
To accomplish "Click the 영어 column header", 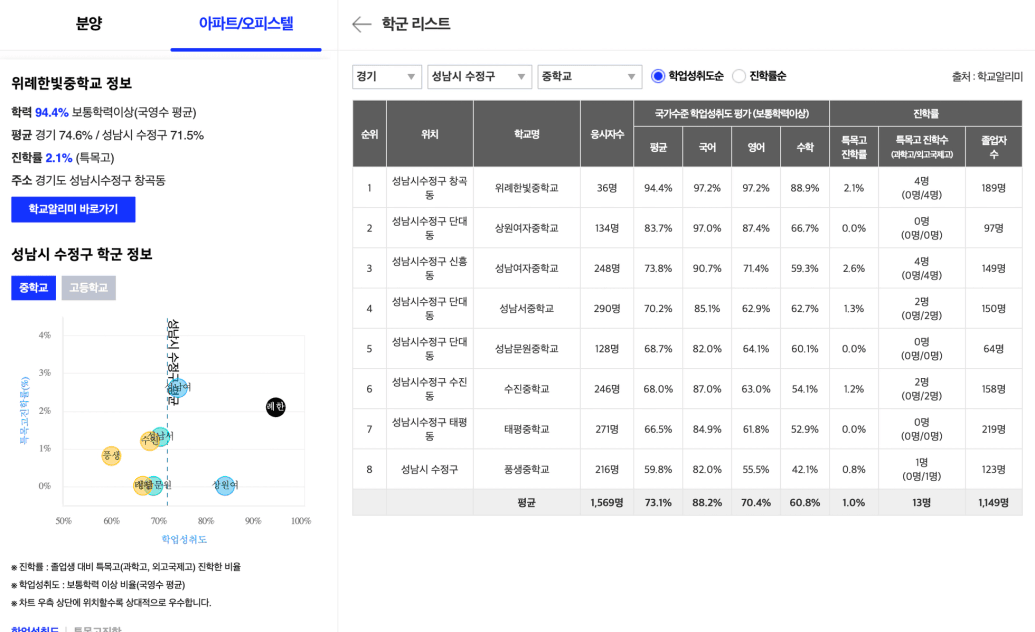I will [756, 147].
